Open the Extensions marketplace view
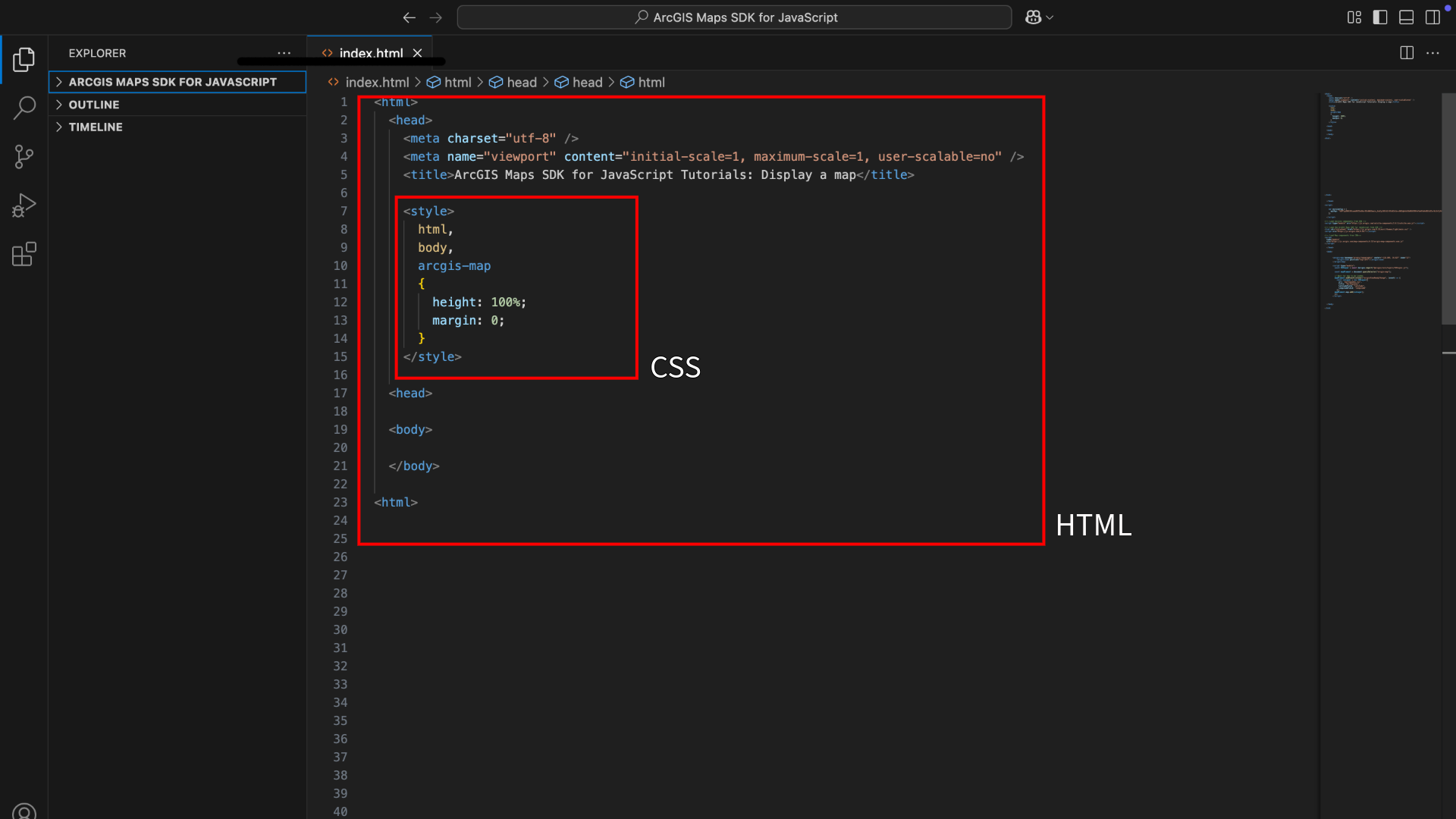The width and height of the screenshot is (1456, 819). (24, 254)
